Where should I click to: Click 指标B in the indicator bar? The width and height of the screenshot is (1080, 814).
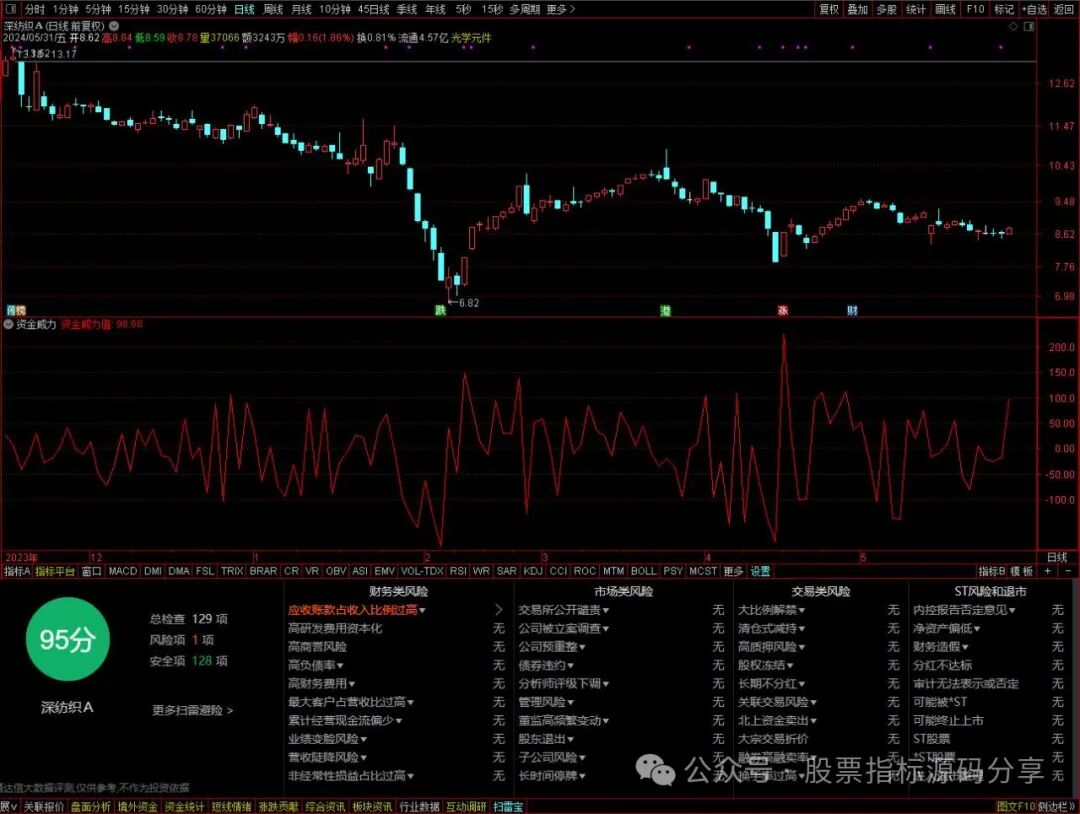click(x=992, y=571)
